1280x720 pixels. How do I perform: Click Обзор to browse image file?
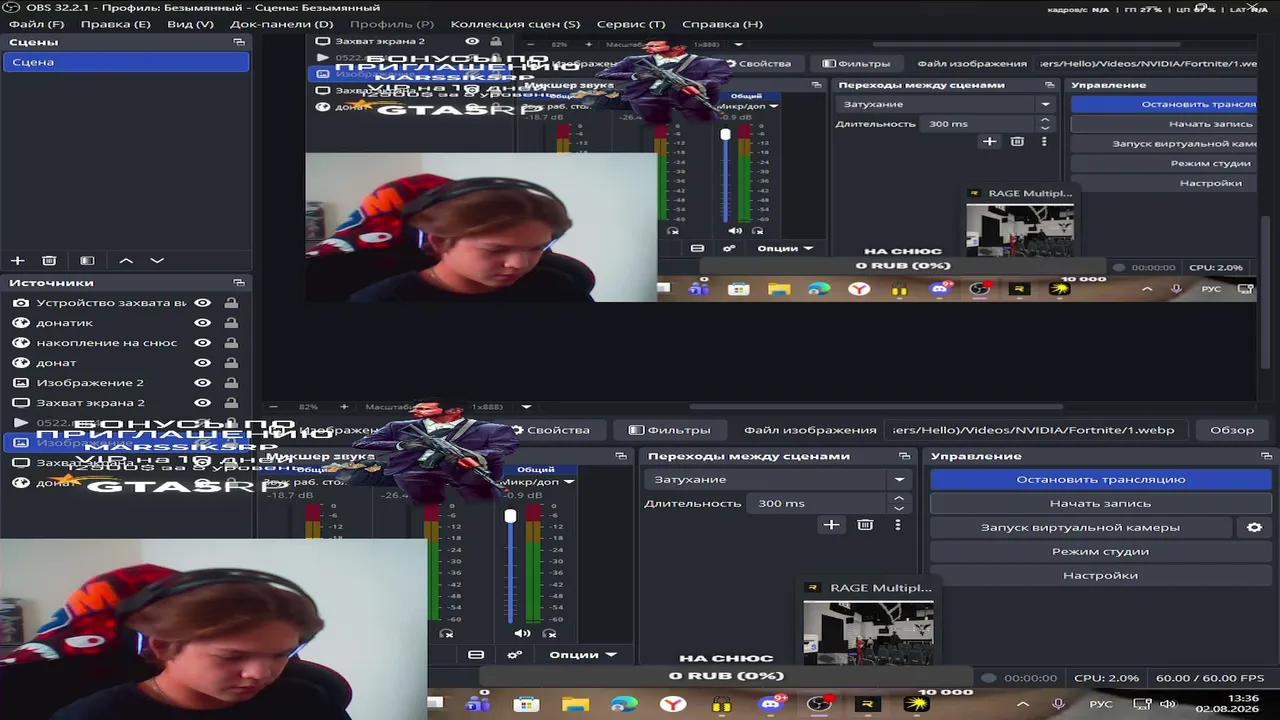[x=1232, y=430]
